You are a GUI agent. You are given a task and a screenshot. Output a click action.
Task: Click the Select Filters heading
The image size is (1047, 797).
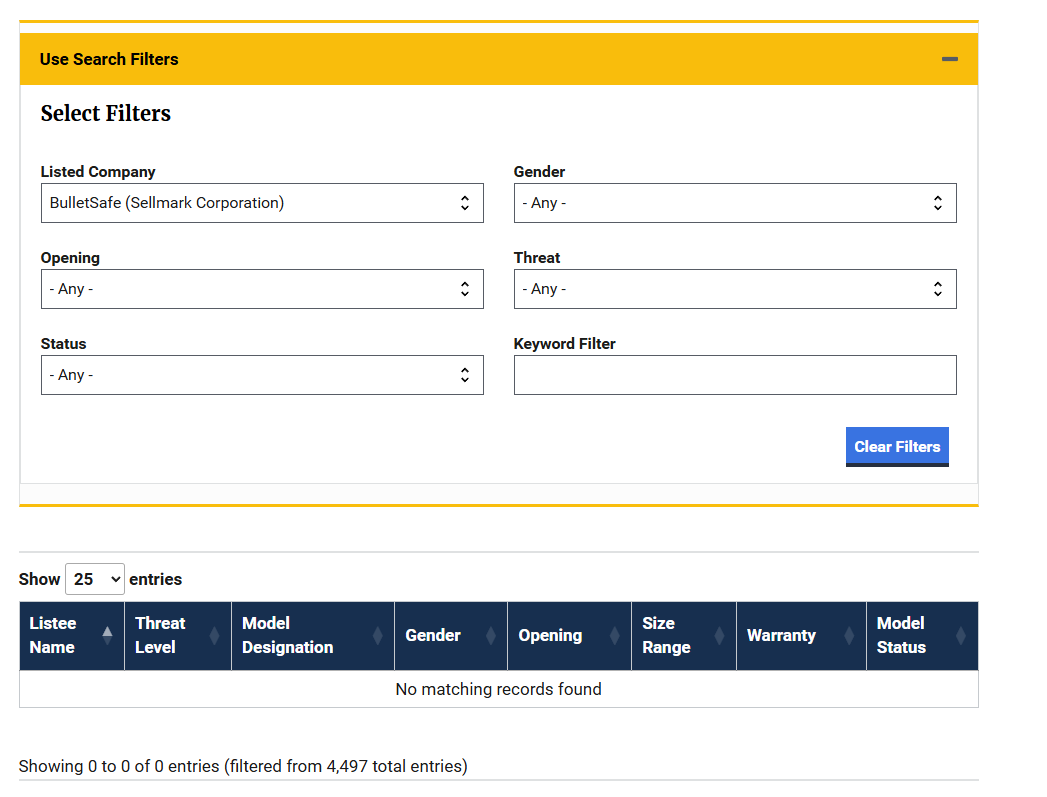(106, 113)
